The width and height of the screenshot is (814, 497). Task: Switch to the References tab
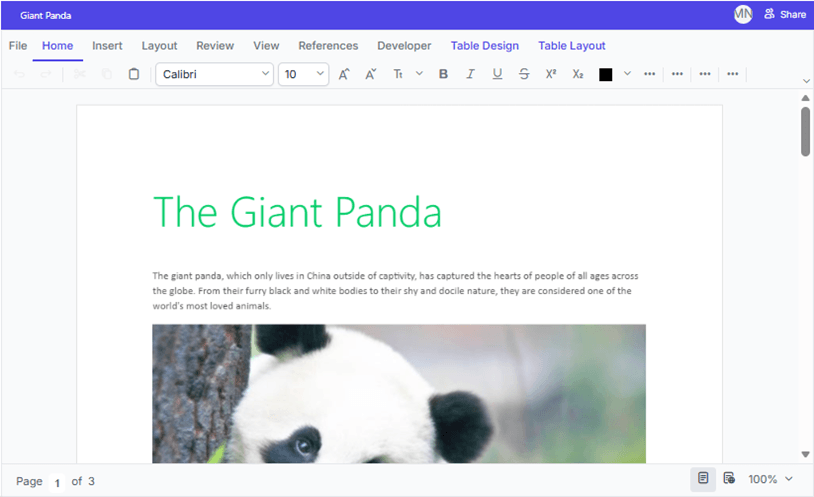328,46
